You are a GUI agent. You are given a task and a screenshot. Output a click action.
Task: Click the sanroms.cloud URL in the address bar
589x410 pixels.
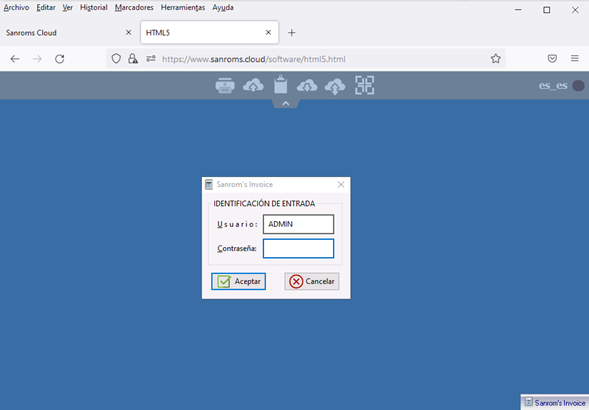pyautogui.click(x=254, y=59)
